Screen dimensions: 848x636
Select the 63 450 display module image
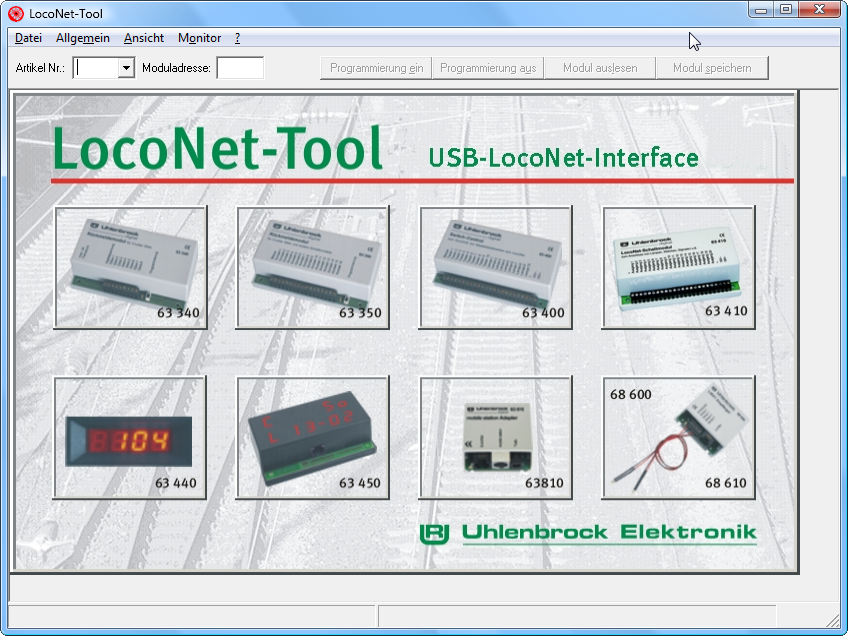(x=313, y=438)
